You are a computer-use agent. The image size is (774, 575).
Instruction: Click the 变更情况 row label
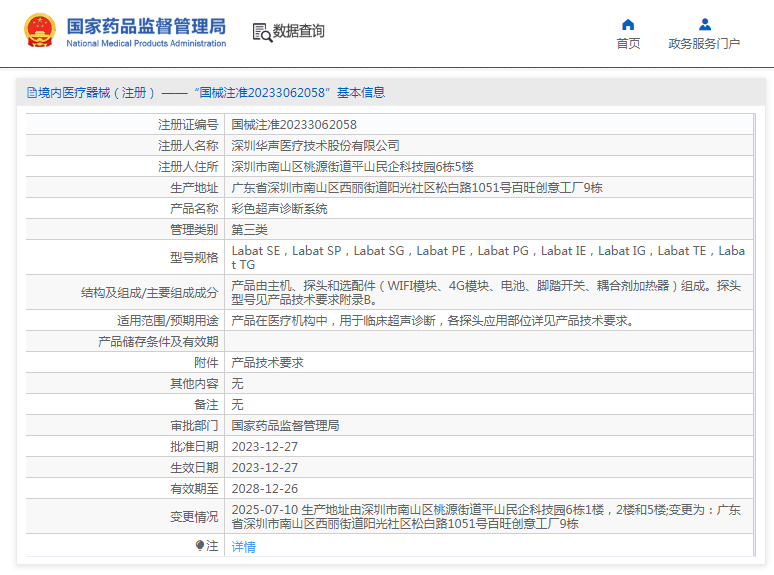pyautogui.click(x=194, y=516)
